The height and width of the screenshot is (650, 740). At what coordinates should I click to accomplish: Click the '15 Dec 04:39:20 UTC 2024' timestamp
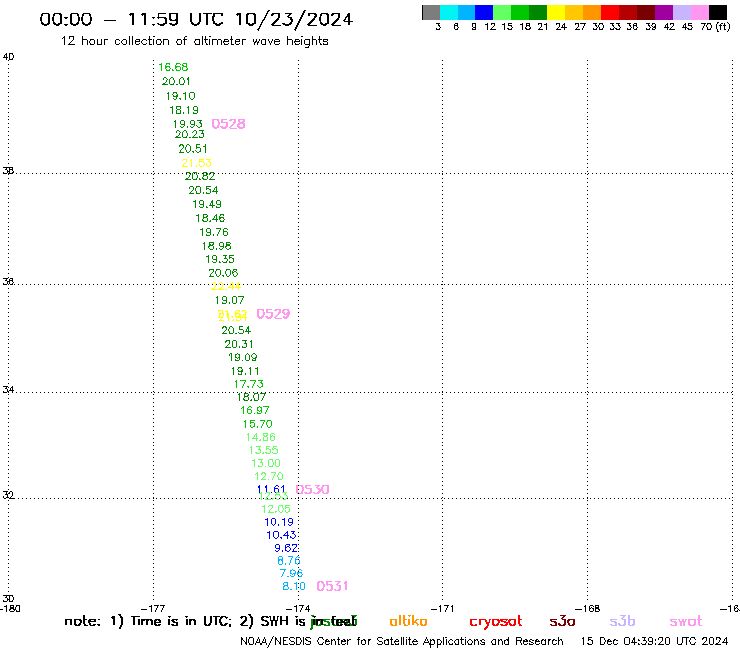654,642
